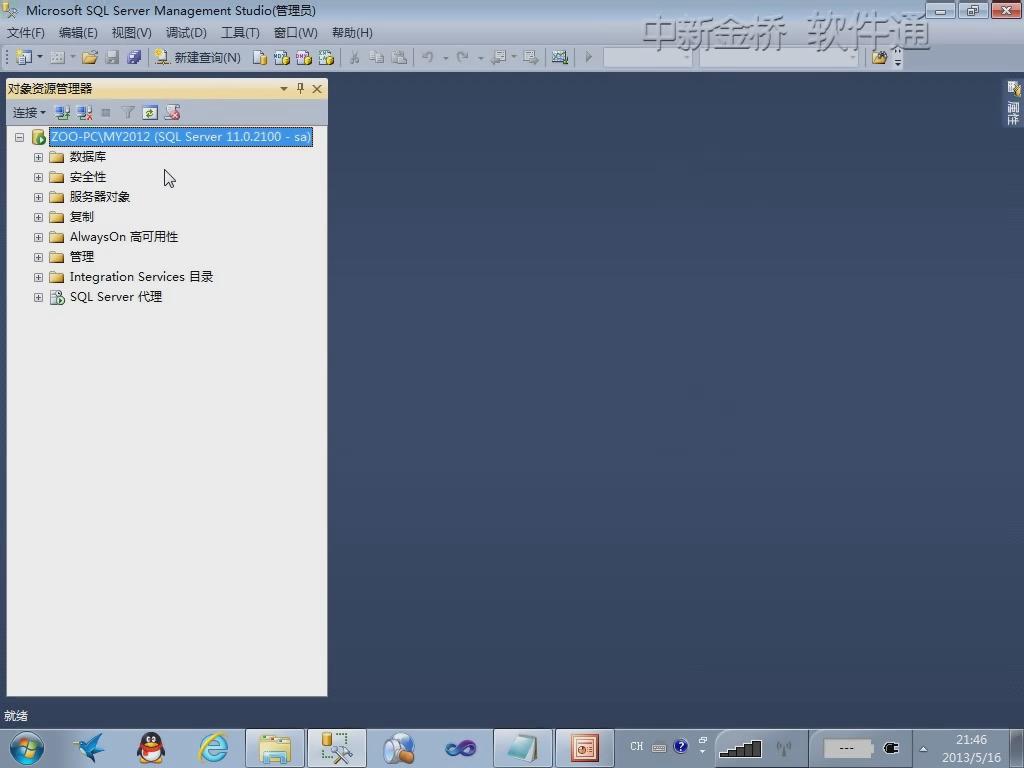Click the Open File folder icon
The image size is (1024, 768).
coord(89,57)
